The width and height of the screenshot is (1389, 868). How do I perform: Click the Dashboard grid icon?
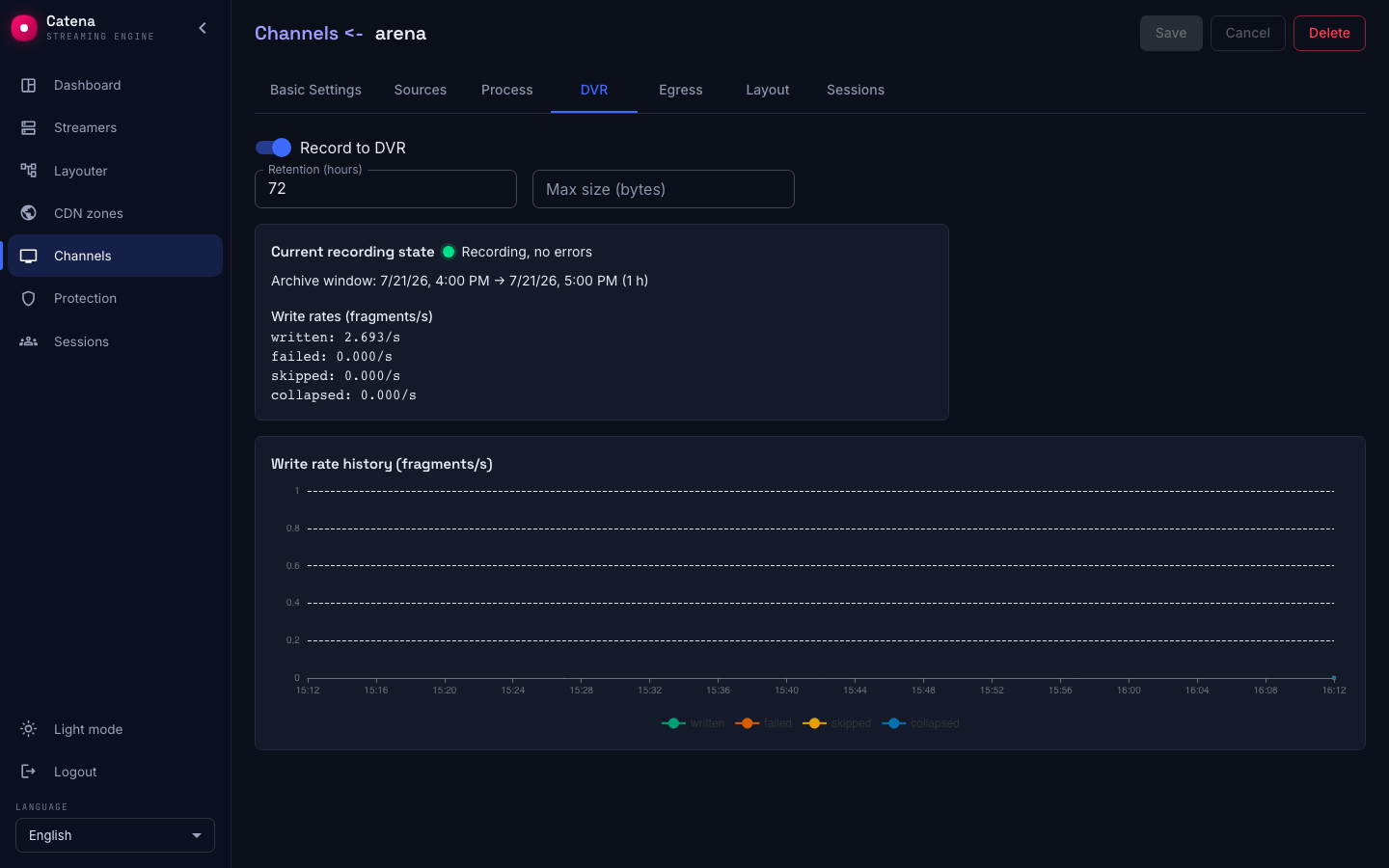click(29, 85)
